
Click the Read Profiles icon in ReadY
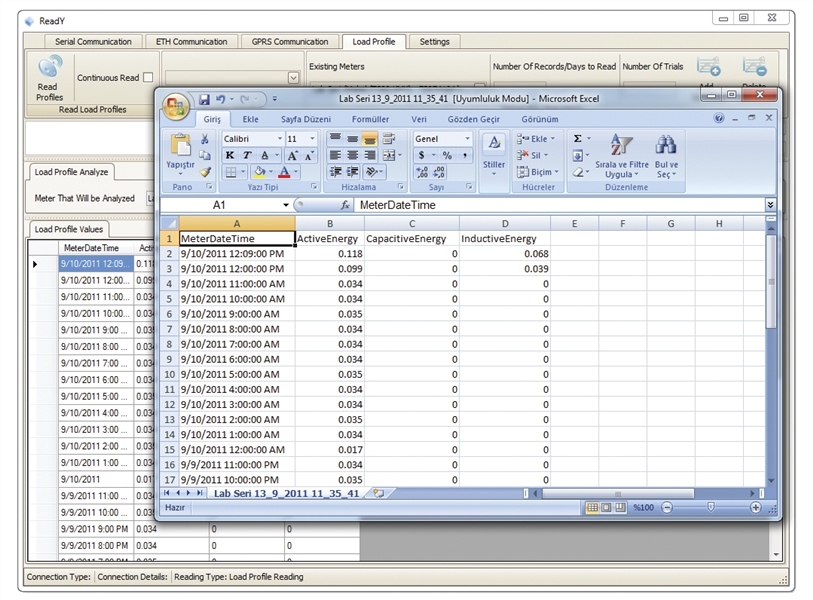click(x=50, y=67)
